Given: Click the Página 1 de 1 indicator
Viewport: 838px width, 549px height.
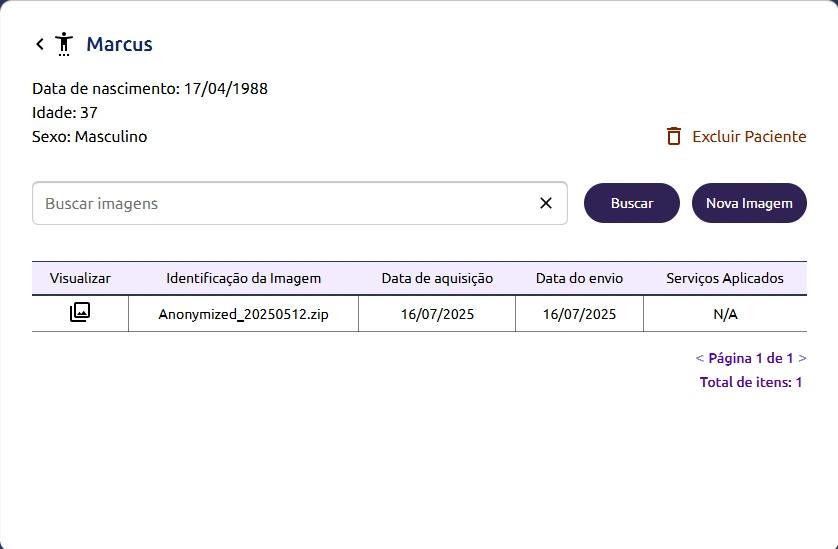Looking at the screenshot, I should (751, 358).
